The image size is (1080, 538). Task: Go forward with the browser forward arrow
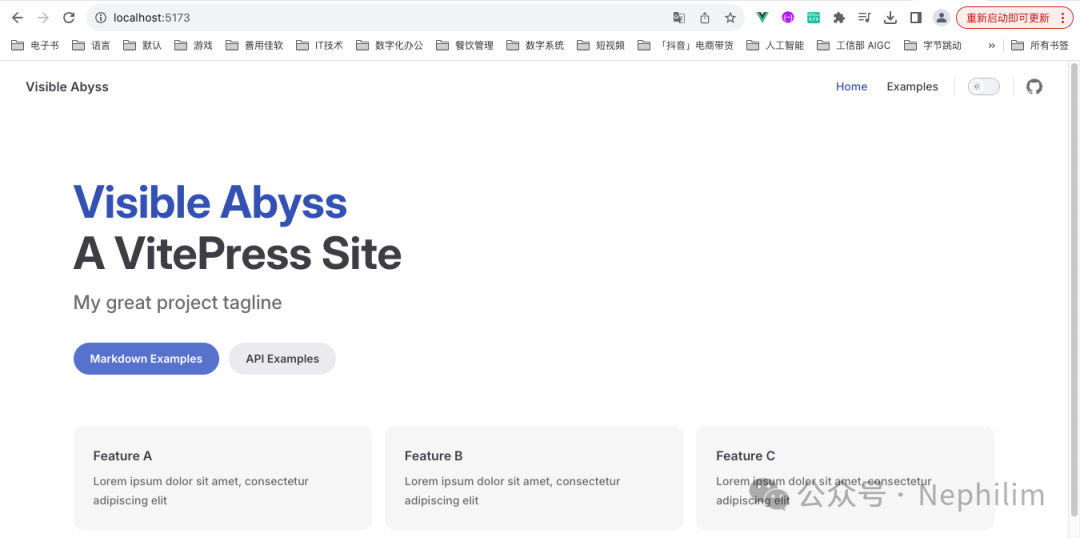coord(43,18)
